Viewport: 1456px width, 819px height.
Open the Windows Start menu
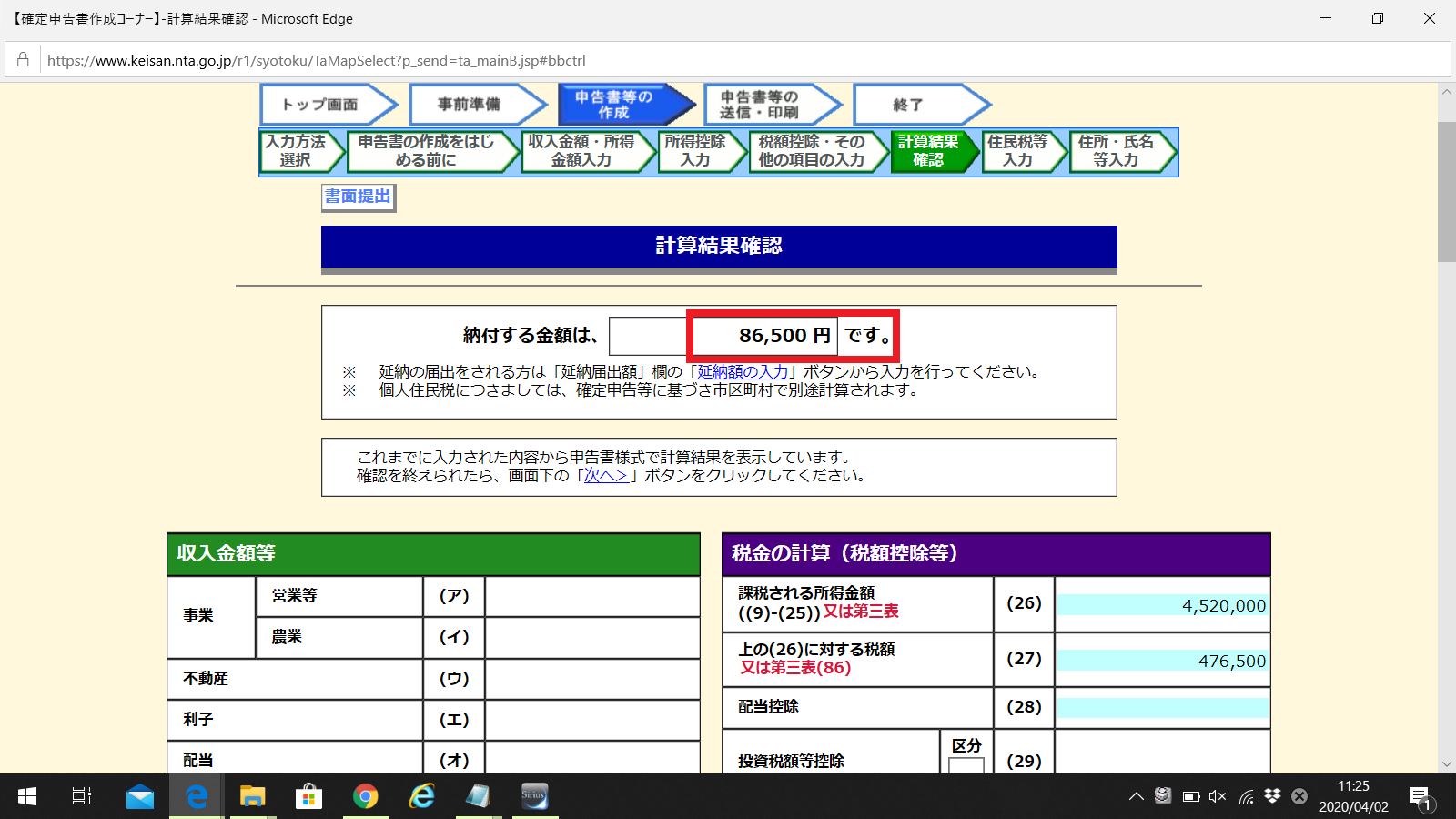tap(26, 796)
